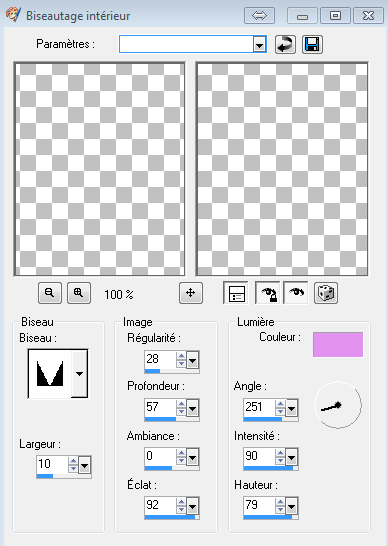Click the Largeur value field showing 10
The image size is (388, 546).
pyautogui.click(x=52, y=465)
